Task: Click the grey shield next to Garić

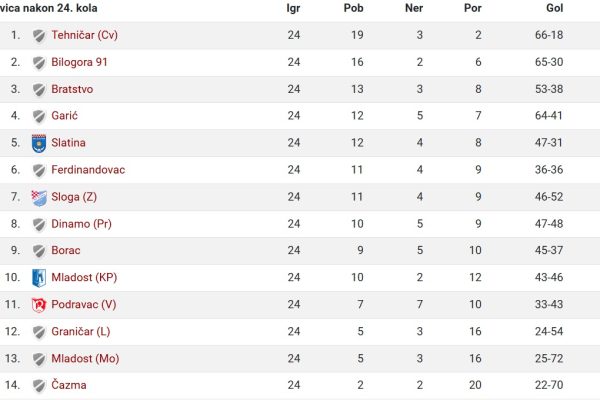Action: [x=39, y=116]
